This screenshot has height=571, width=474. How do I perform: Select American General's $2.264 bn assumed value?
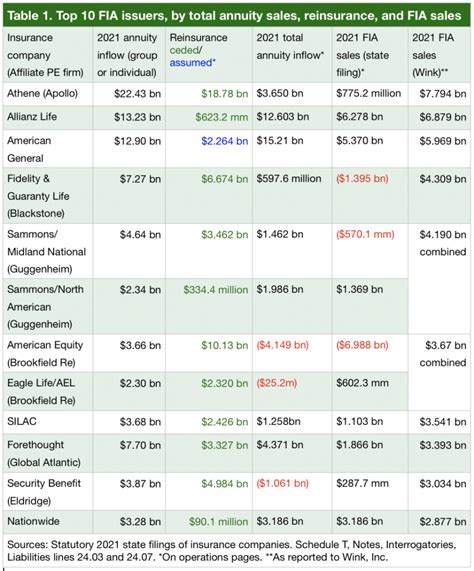tap(225, 141)
